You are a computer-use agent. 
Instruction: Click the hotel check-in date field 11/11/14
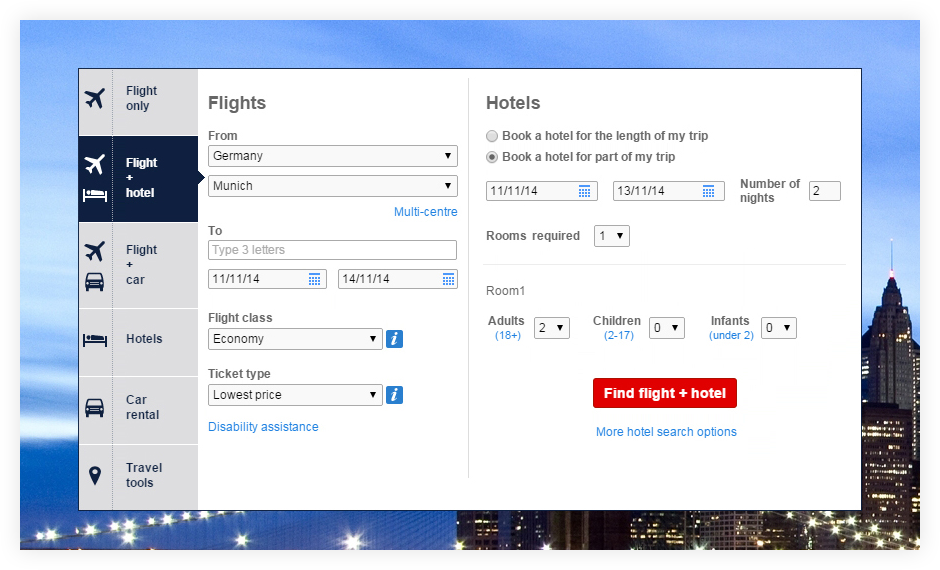coord(542,191)
